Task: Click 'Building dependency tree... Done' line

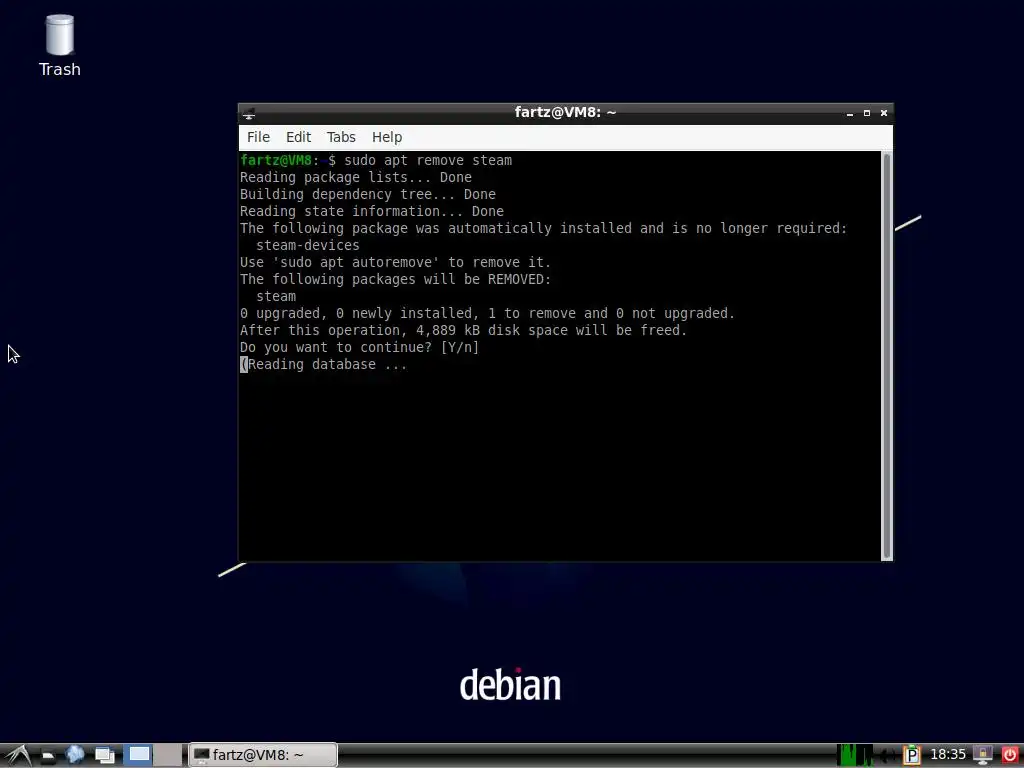Action: tap(368, 195)
